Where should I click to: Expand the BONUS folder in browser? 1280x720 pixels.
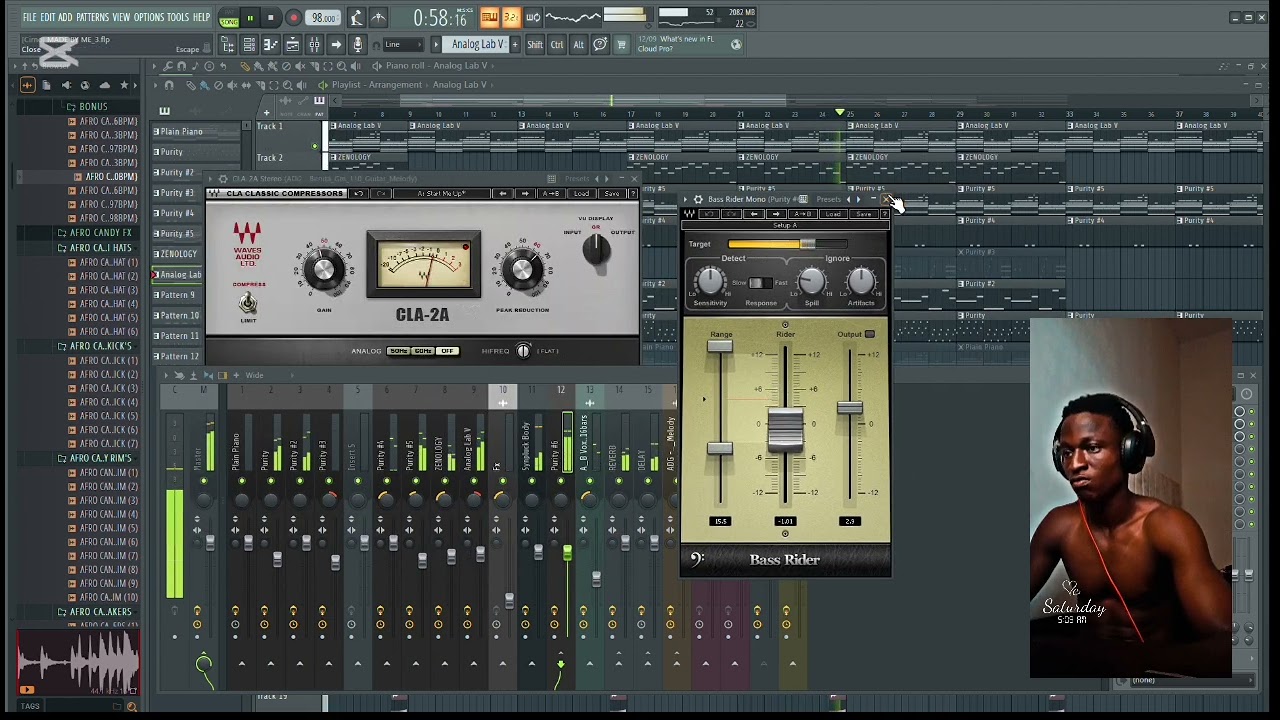click(x=93, y=107)
